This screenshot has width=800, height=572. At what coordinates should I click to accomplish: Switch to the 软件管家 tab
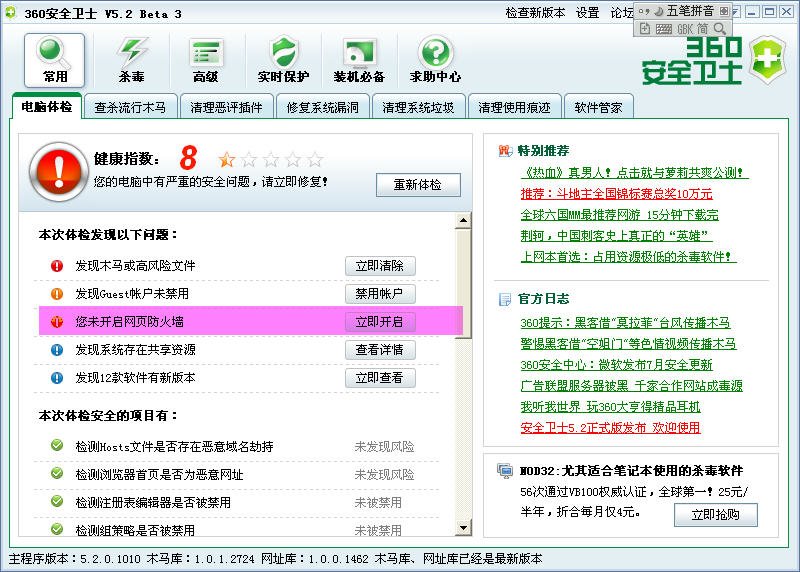tap(598, 107)
